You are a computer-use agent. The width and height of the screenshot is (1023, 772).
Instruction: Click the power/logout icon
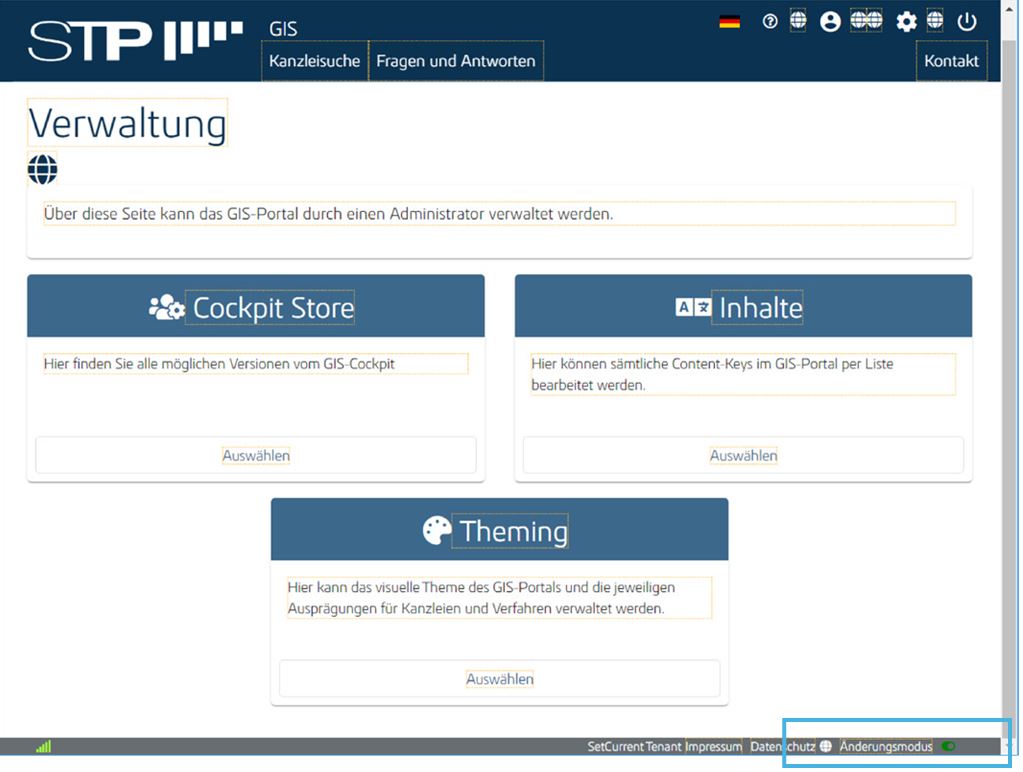click(966, 20)
